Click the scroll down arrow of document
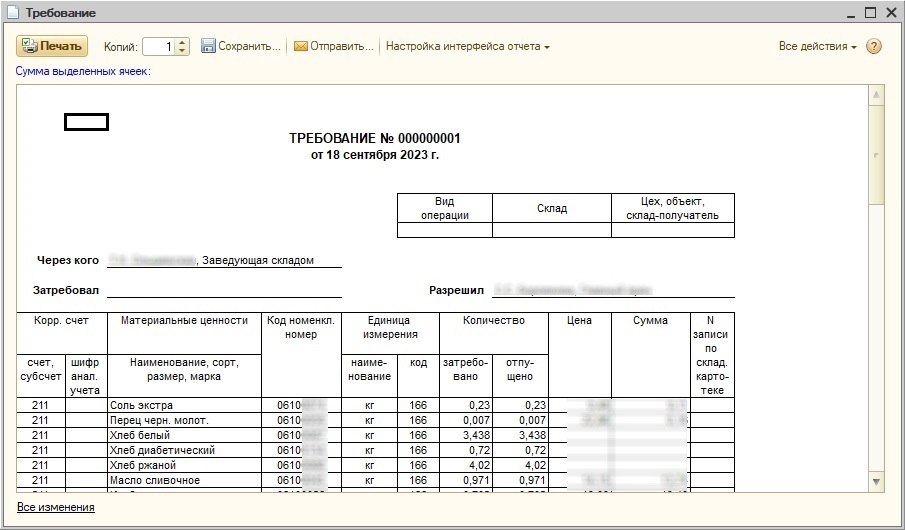The image size is (905, 530). pyautogui.click(x=877, y=482)
